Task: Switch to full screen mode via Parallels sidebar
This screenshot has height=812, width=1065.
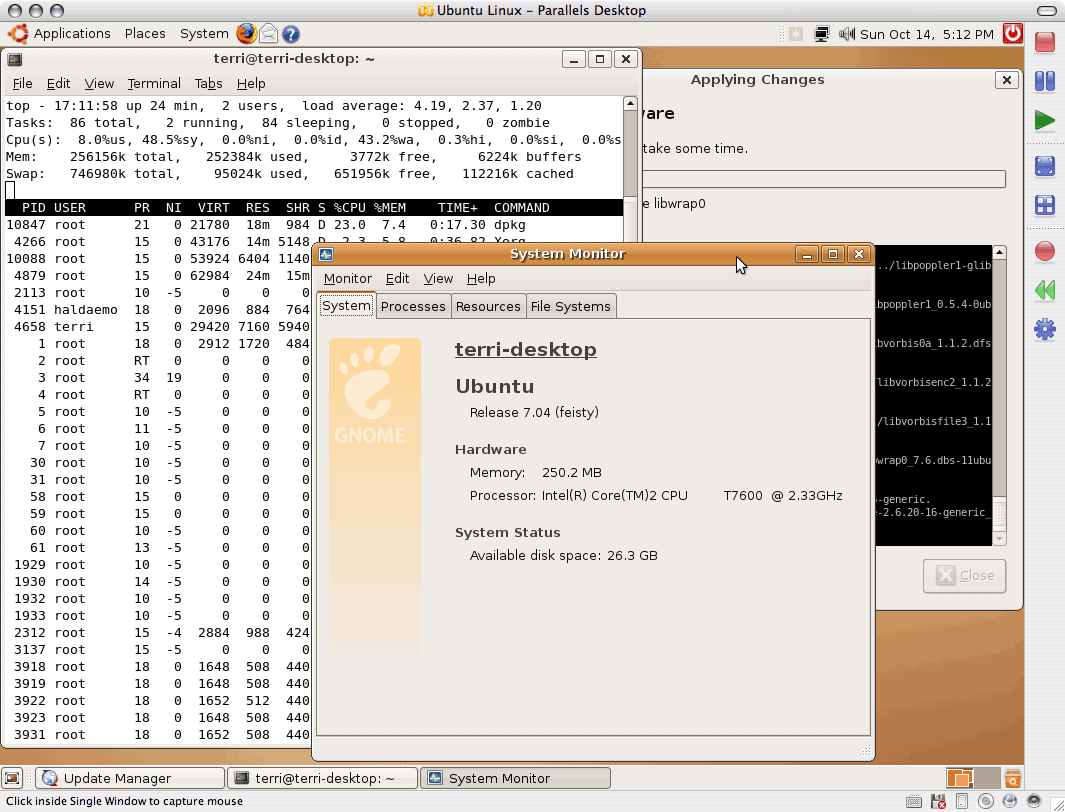Action: (1044, 166)
